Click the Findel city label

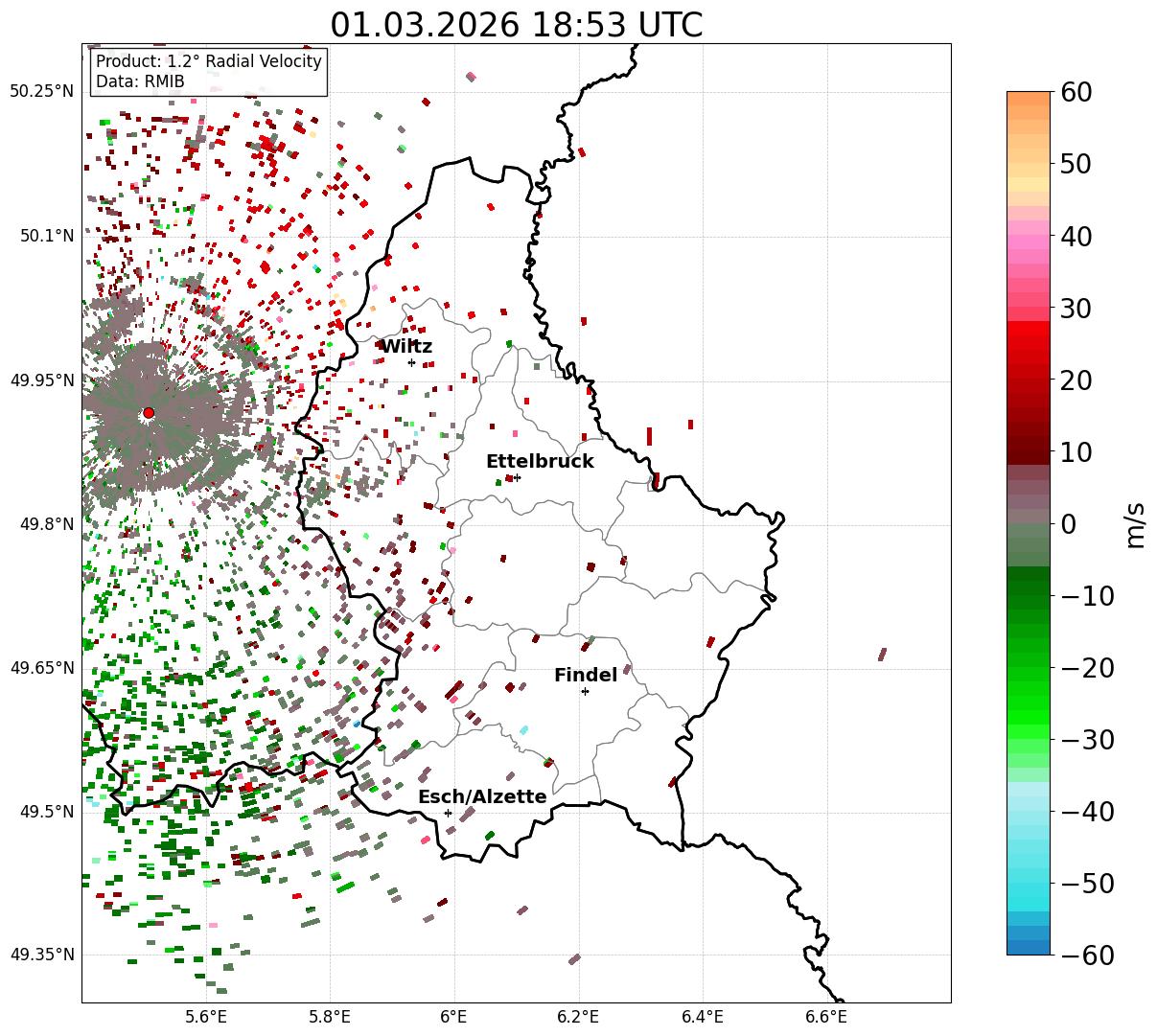point(586,676)
